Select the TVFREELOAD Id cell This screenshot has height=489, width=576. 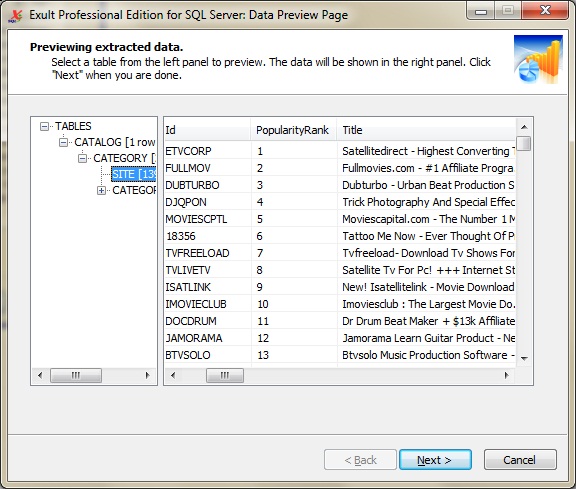pyautogui.click(x=208, y=253)
